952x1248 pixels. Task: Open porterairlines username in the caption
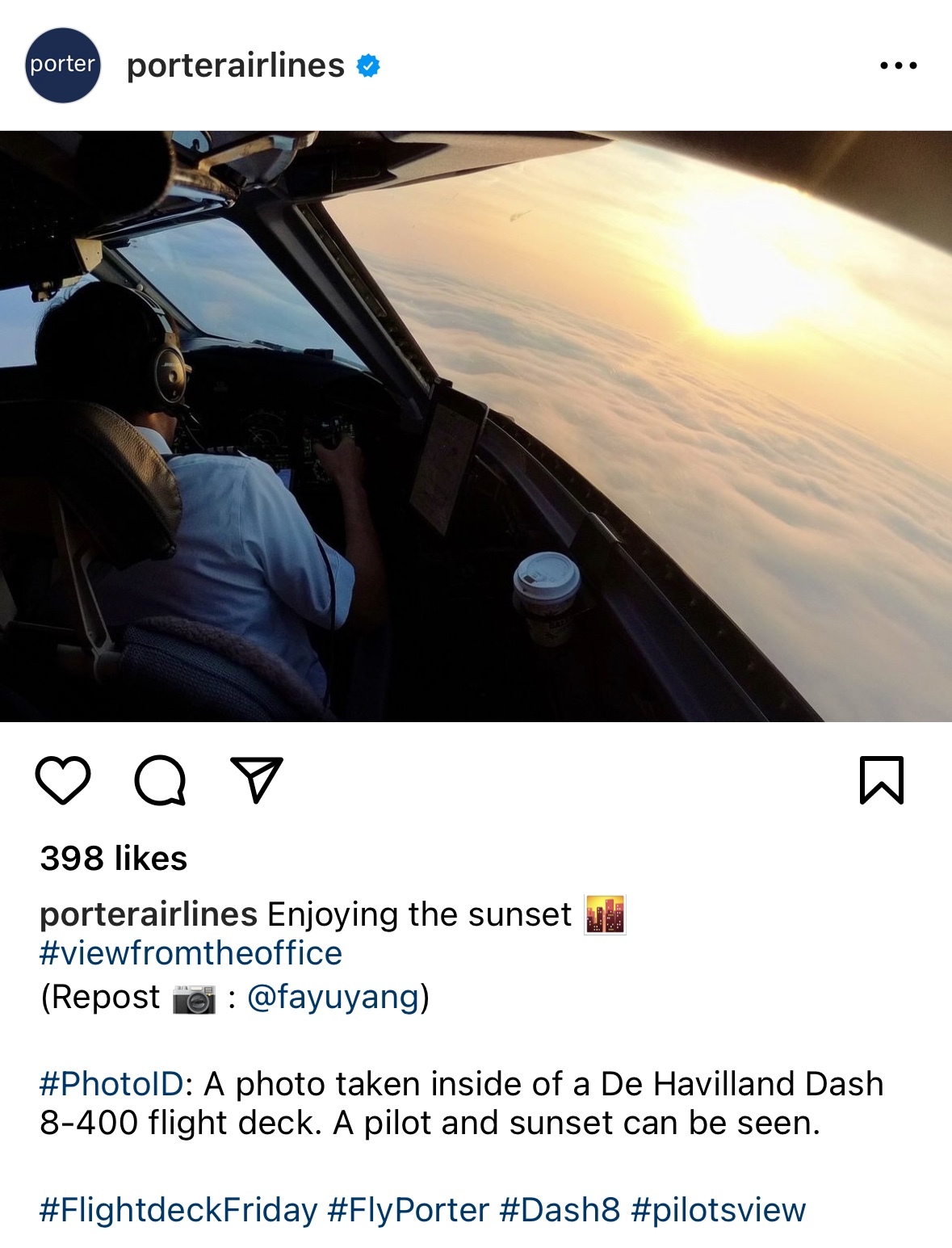(x=149, y=914)
